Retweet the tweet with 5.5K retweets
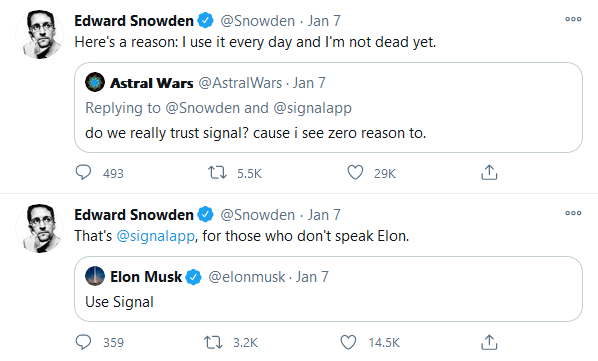Viewport: 598px width, 361px height. [x=217, y=173]
